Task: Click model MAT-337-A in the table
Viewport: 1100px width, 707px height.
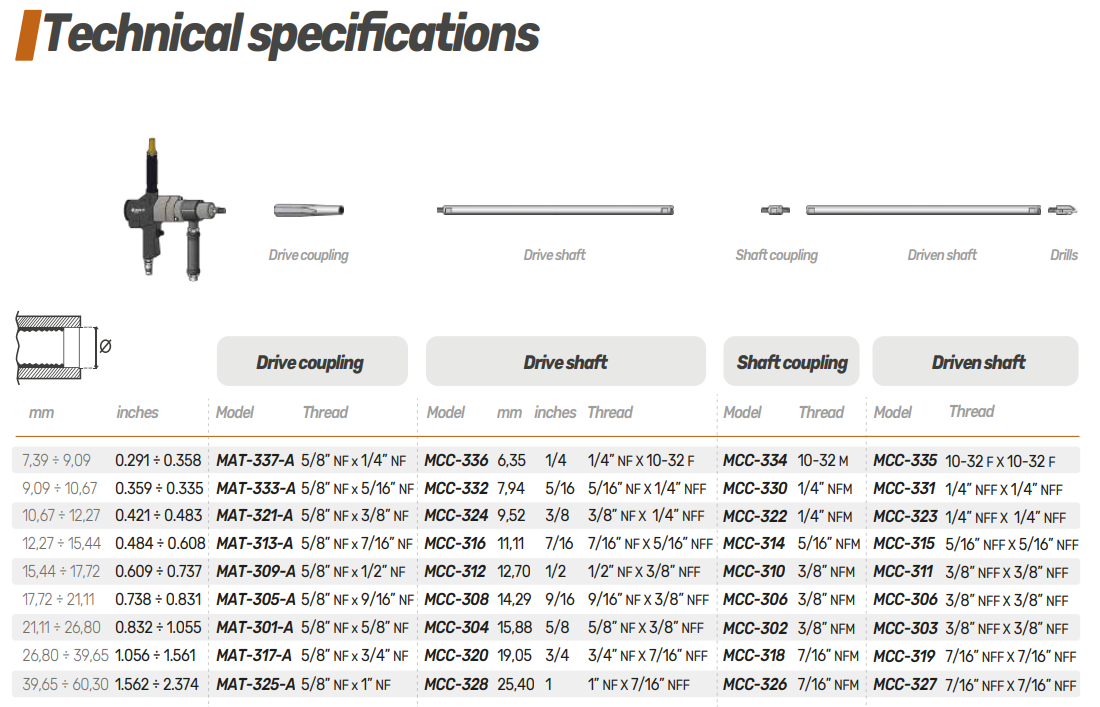Action: pyautogui.click(x=255, y=461)
